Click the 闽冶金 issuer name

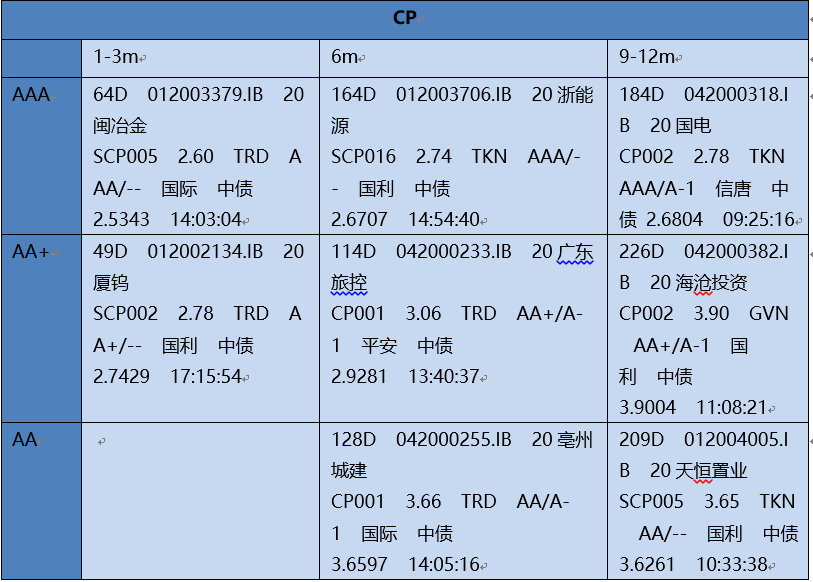point(120,126)
